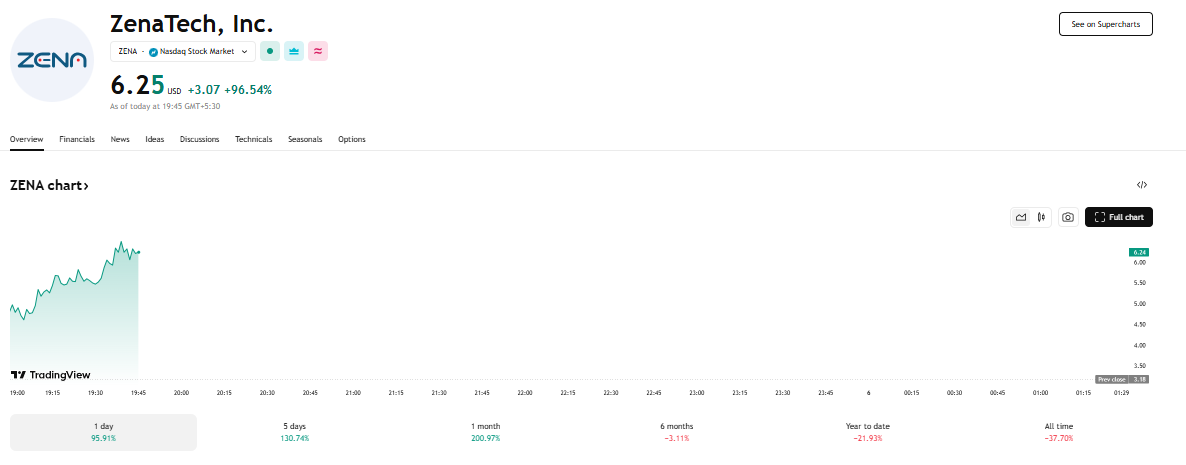Click the pink approximate-equals data icon
Image resolution: width=1186 pixels, height=465 pixels.
tap(318, 51)
